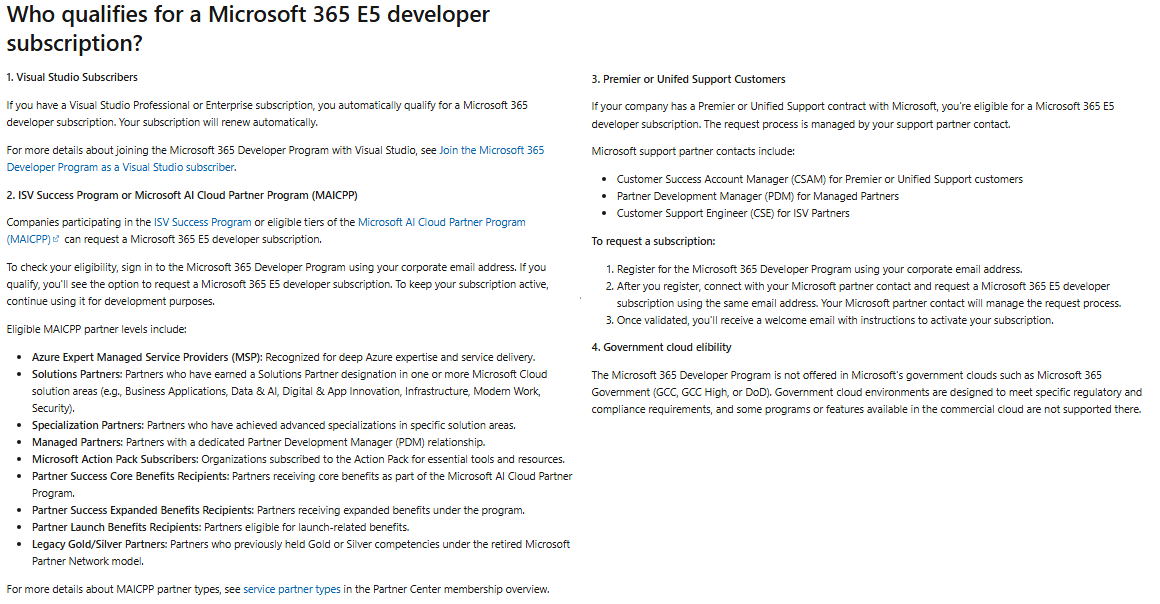Click the paragraph about Visual Studio Professional subscription
Screen dimensions: 1160x604
click(x=267, y=113)
